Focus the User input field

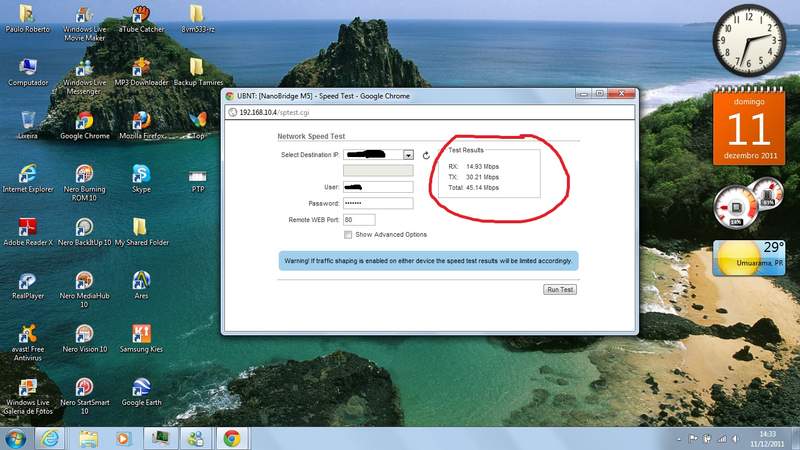pyautogui.click(x=378, y=187)
